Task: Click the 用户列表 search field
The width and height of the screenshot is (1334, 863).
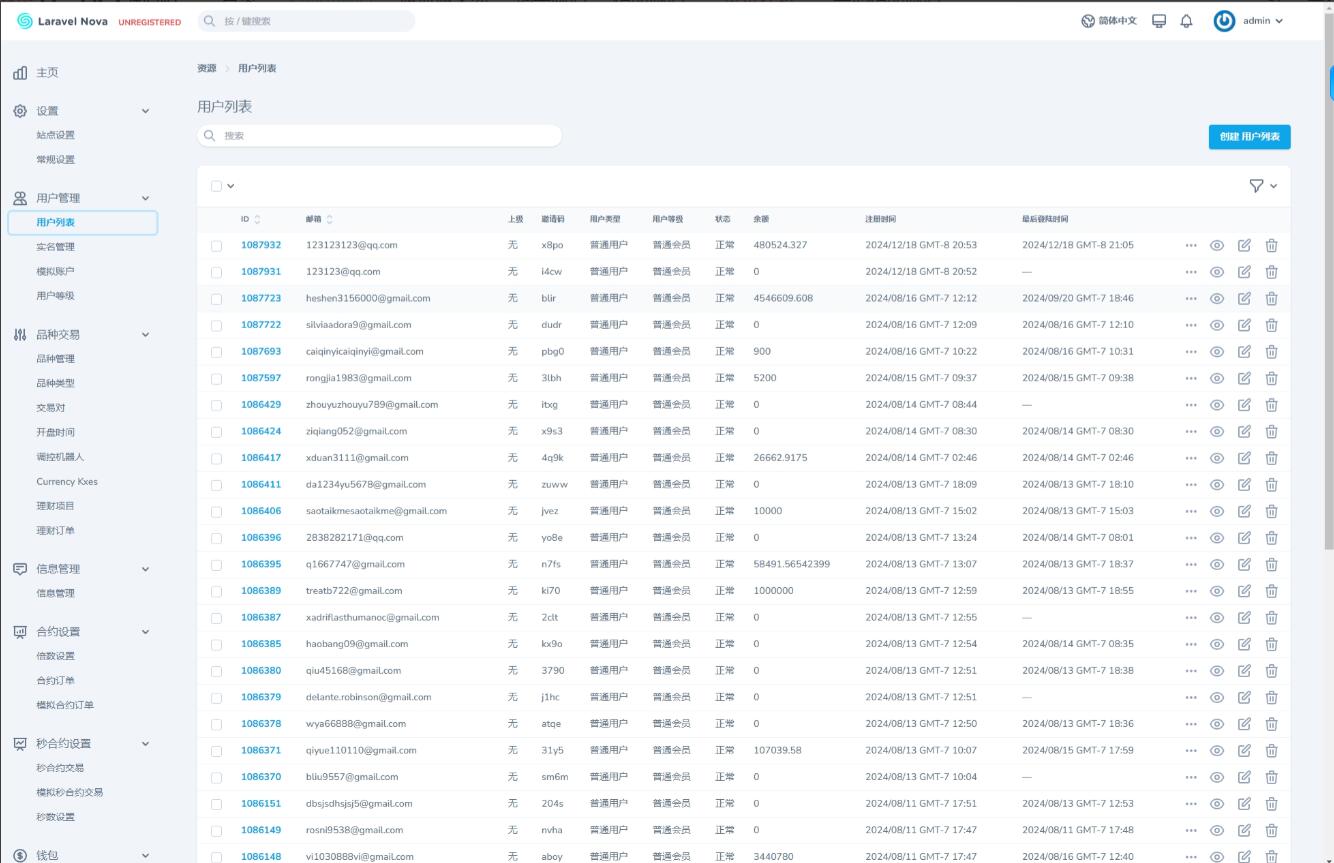Action: [380, 136]
